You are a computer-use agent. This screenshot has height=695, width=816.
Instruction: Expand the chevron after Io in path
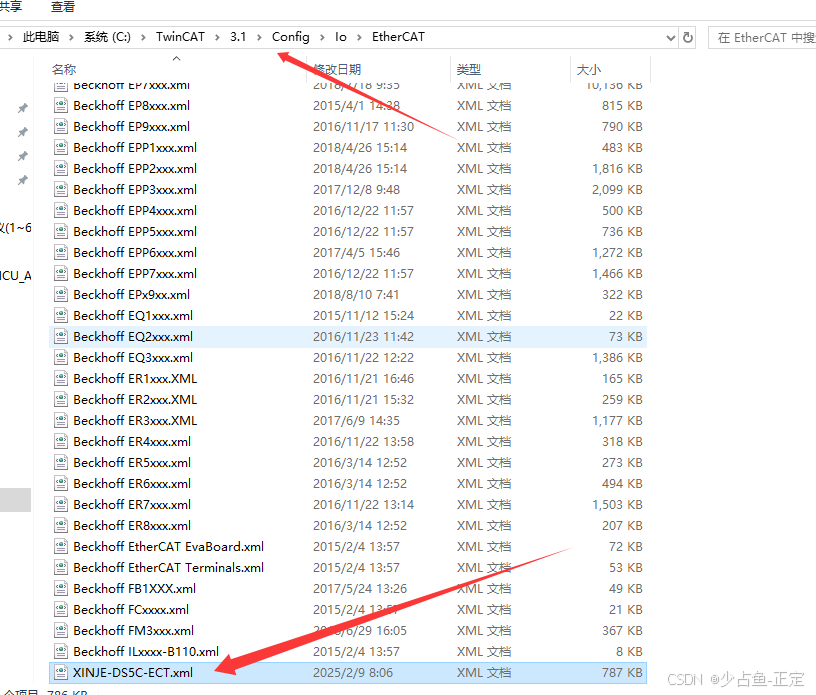pyautogui.click(x=359, y=37)
